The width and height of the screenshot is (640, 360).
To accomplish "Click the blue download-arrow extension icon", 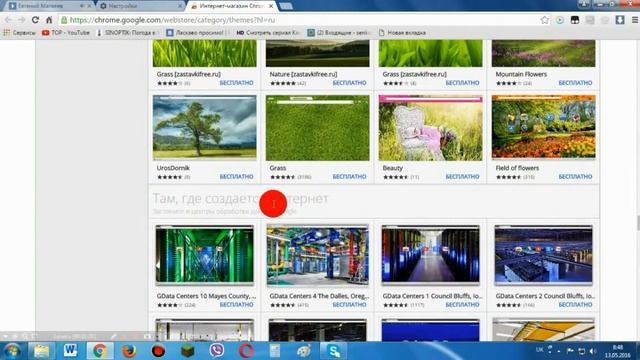I will click(x=620, y=20).
